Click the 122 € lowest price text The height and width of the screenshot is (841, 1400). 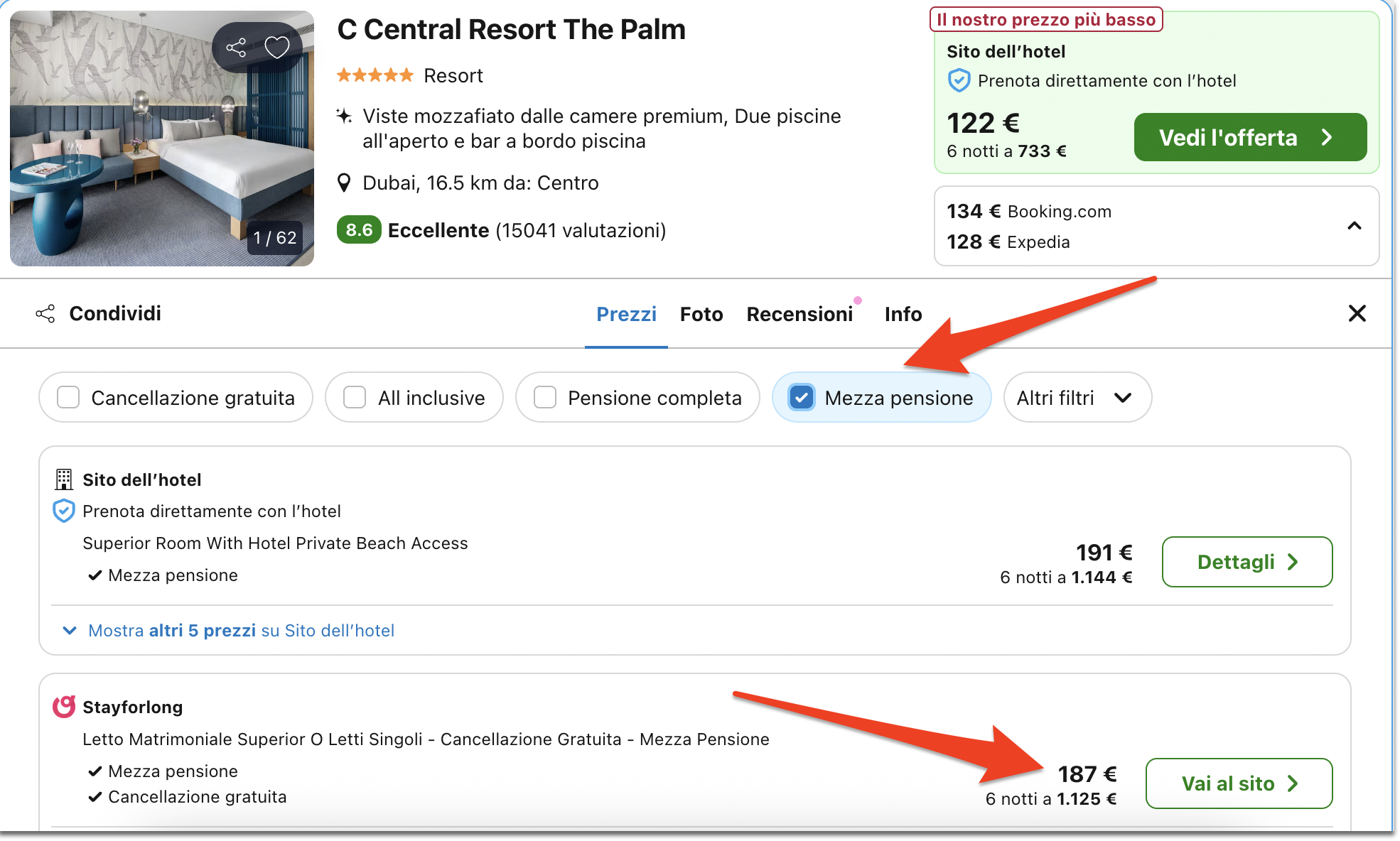pos(983,123)
